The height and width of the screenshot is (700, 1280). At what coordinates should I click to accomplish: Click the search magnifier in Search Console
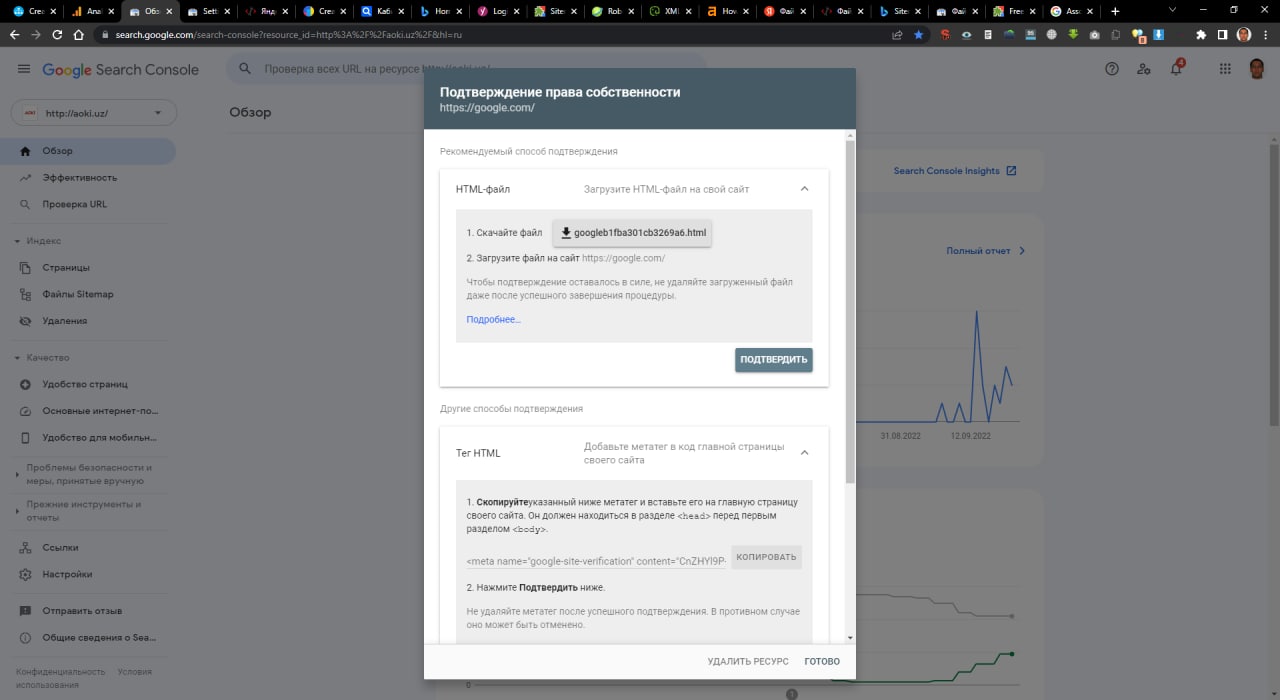pos(243,69)
